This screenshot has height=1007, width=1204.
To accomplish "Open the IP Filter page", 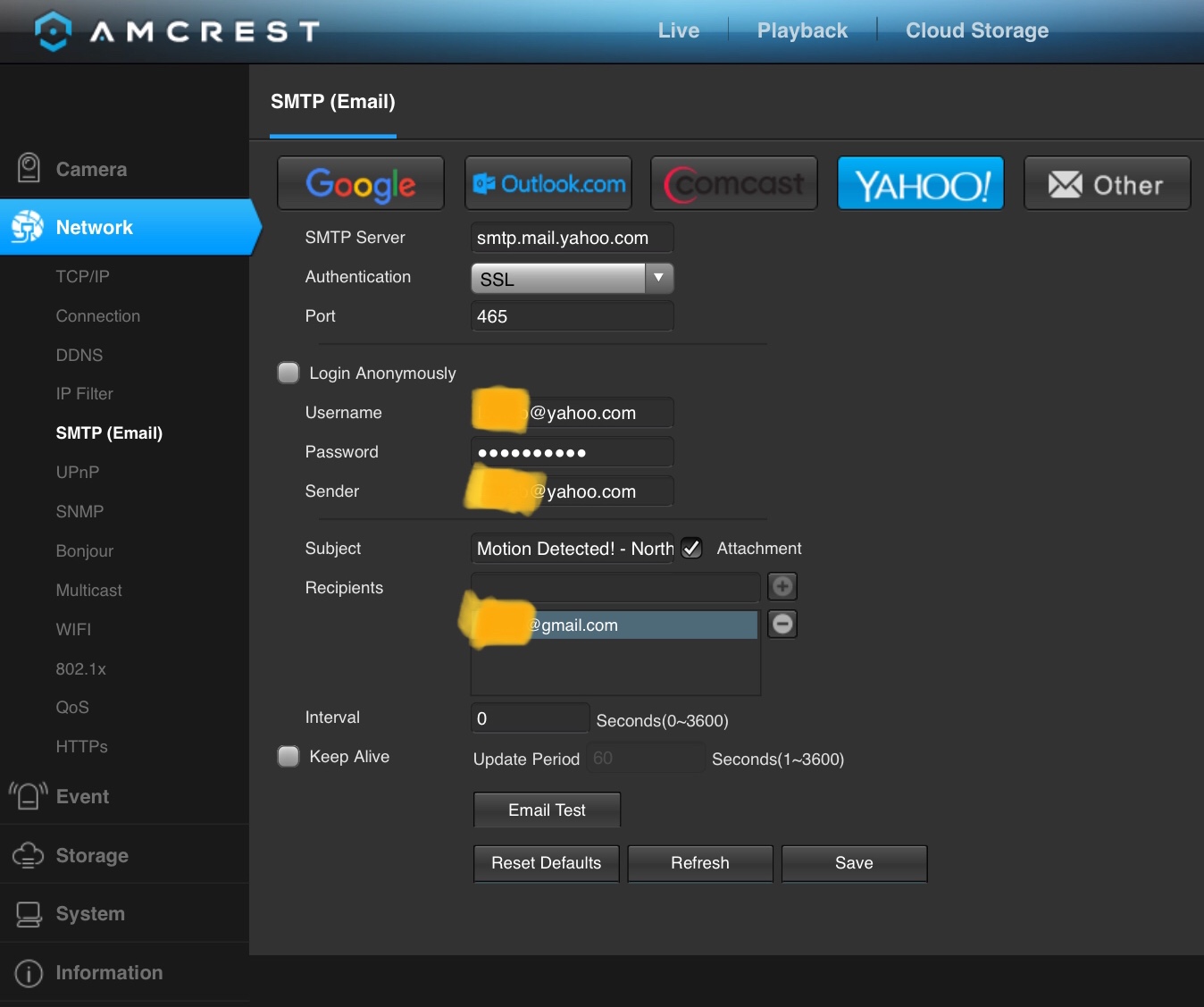I will (85, 393).
